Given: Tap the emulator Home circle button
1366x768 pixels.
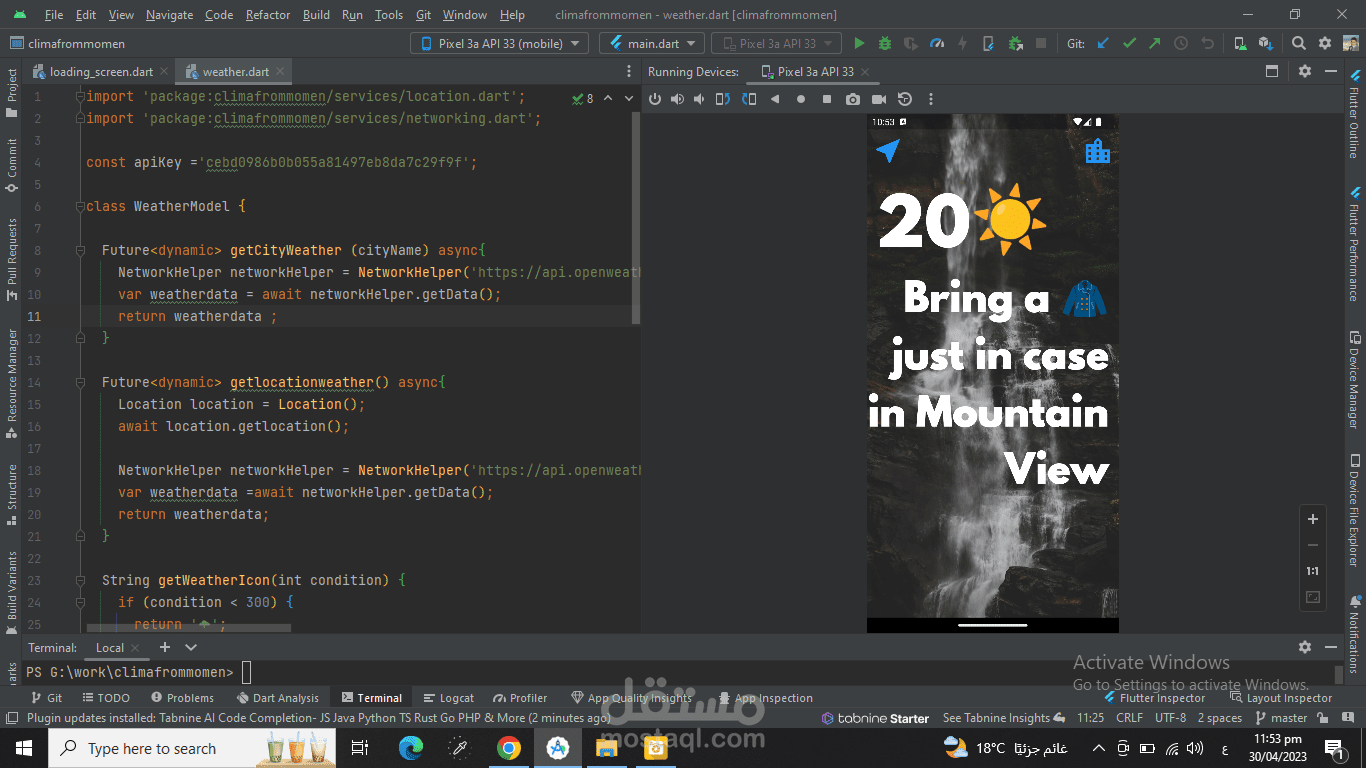Looking at the screenshot, I should tap(801, 99).
